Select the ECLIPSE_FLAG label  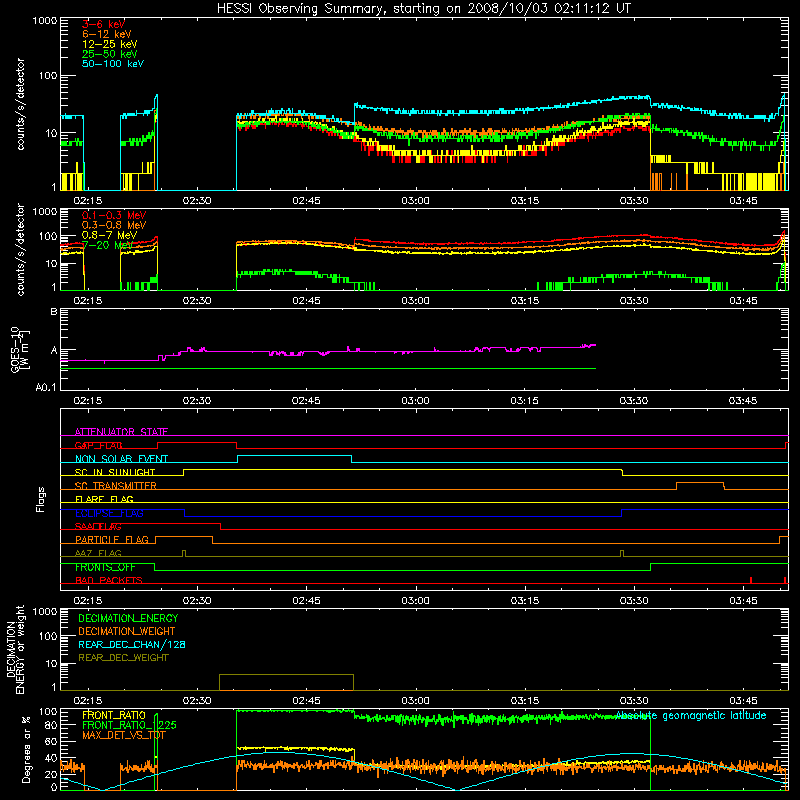(109, 513)
